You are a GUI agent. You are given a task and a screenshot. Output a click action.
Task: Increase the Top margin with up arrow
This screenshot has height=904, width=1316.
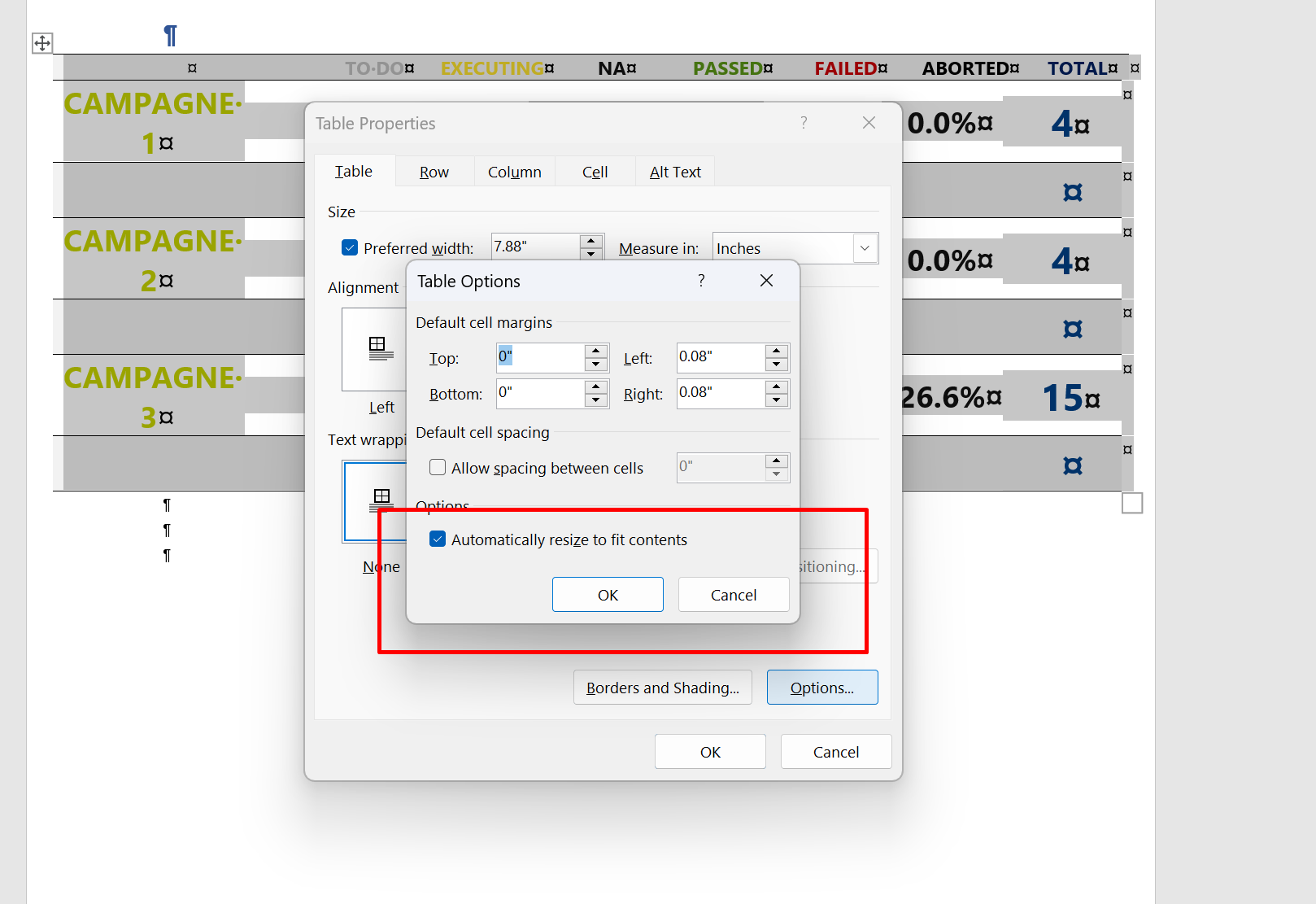tap(596, 351)
